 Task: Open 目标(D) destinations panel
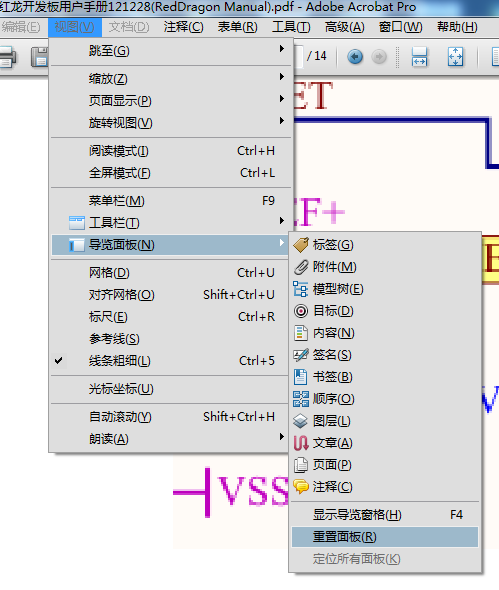pyautogui.click(x=385, y=311)
